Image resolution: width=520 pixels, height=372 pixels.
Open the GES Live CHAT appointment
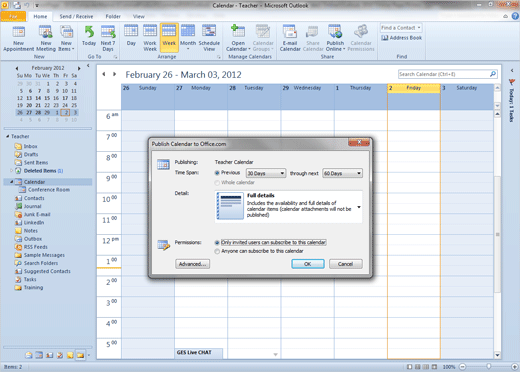(x=199, y=353)
